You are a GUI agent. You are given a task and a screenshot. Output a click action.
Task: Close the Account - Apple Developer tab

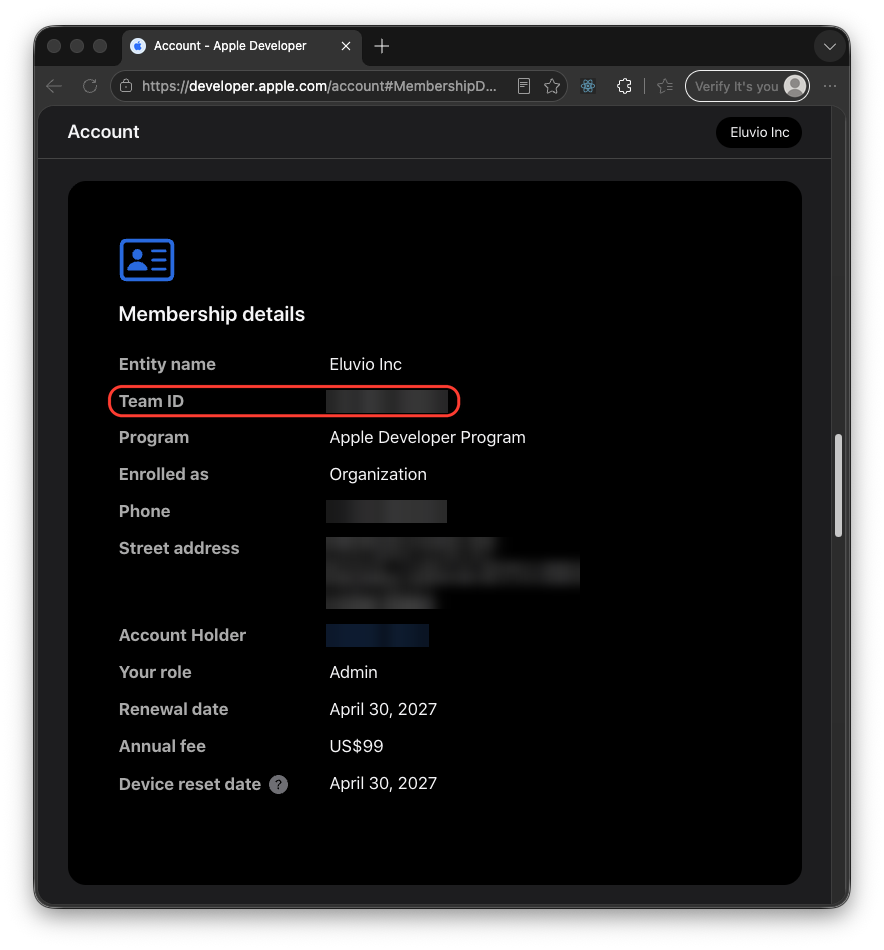(x=346, y=46)
